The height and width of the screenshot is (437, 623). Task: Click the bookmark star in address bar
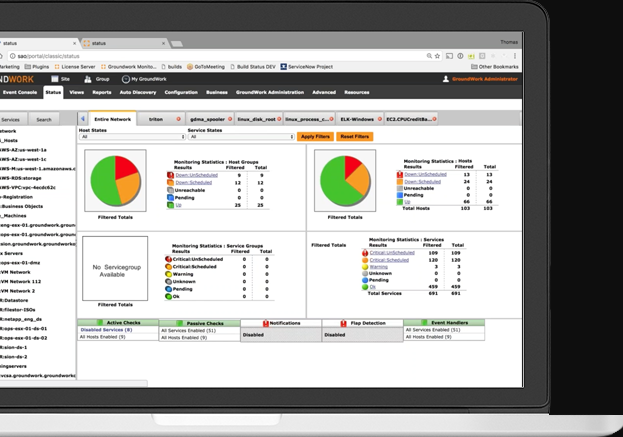coord(437,56)
